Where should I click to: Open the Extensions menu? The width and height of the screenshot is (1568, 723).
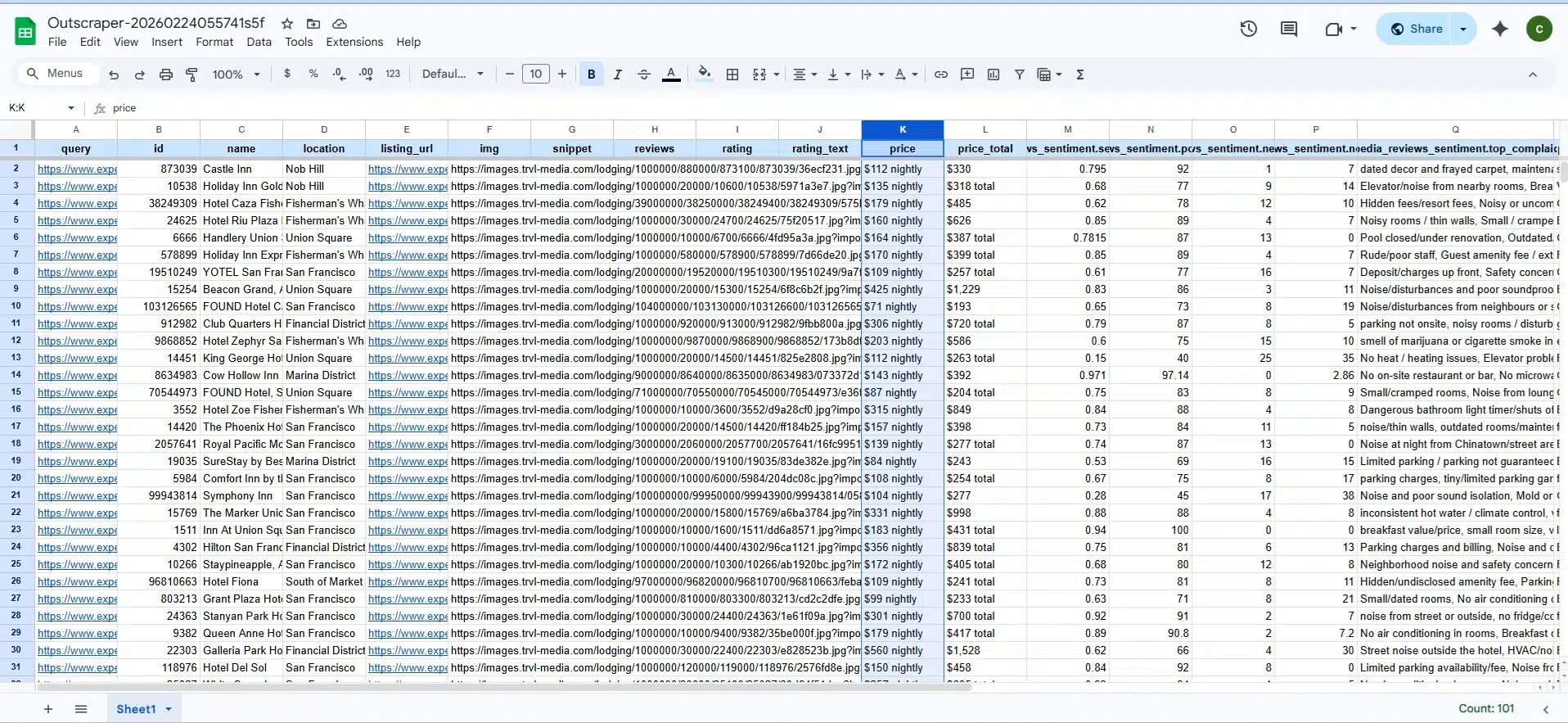(354, 43)
